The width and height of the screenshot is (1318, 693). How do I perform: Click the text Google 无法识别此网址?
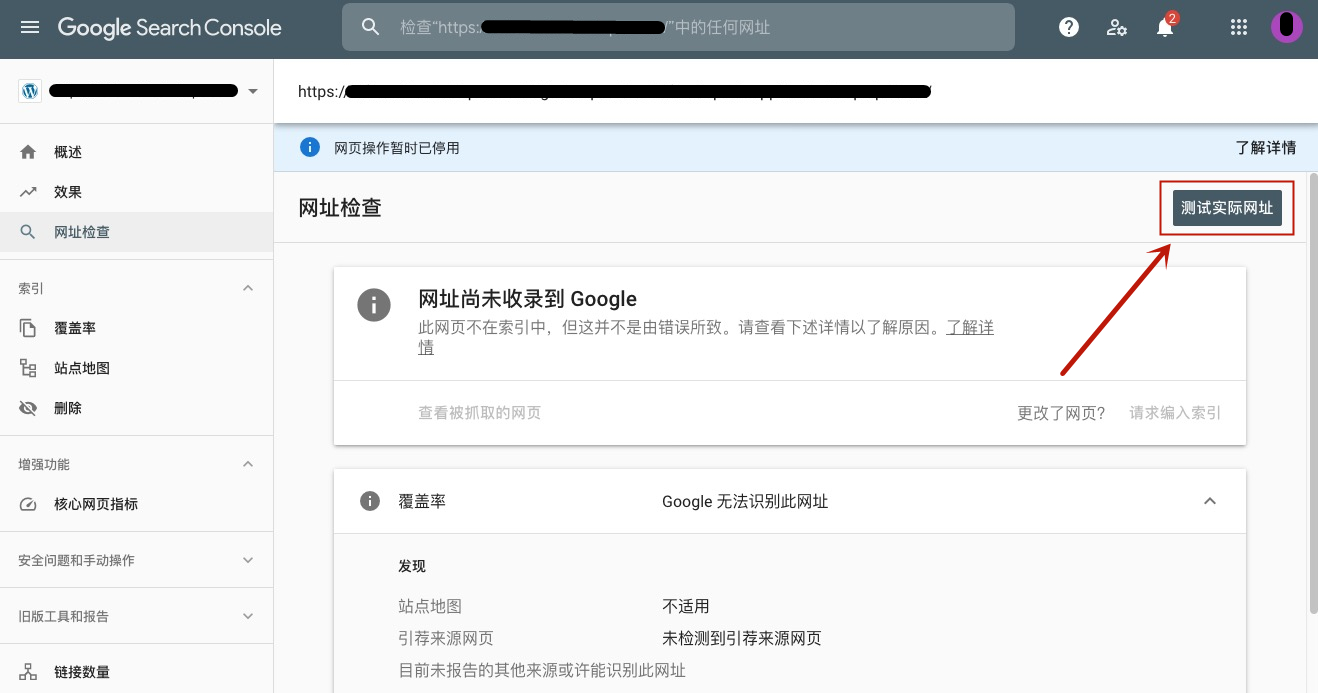pyautogui.click(x=745, y=501)
